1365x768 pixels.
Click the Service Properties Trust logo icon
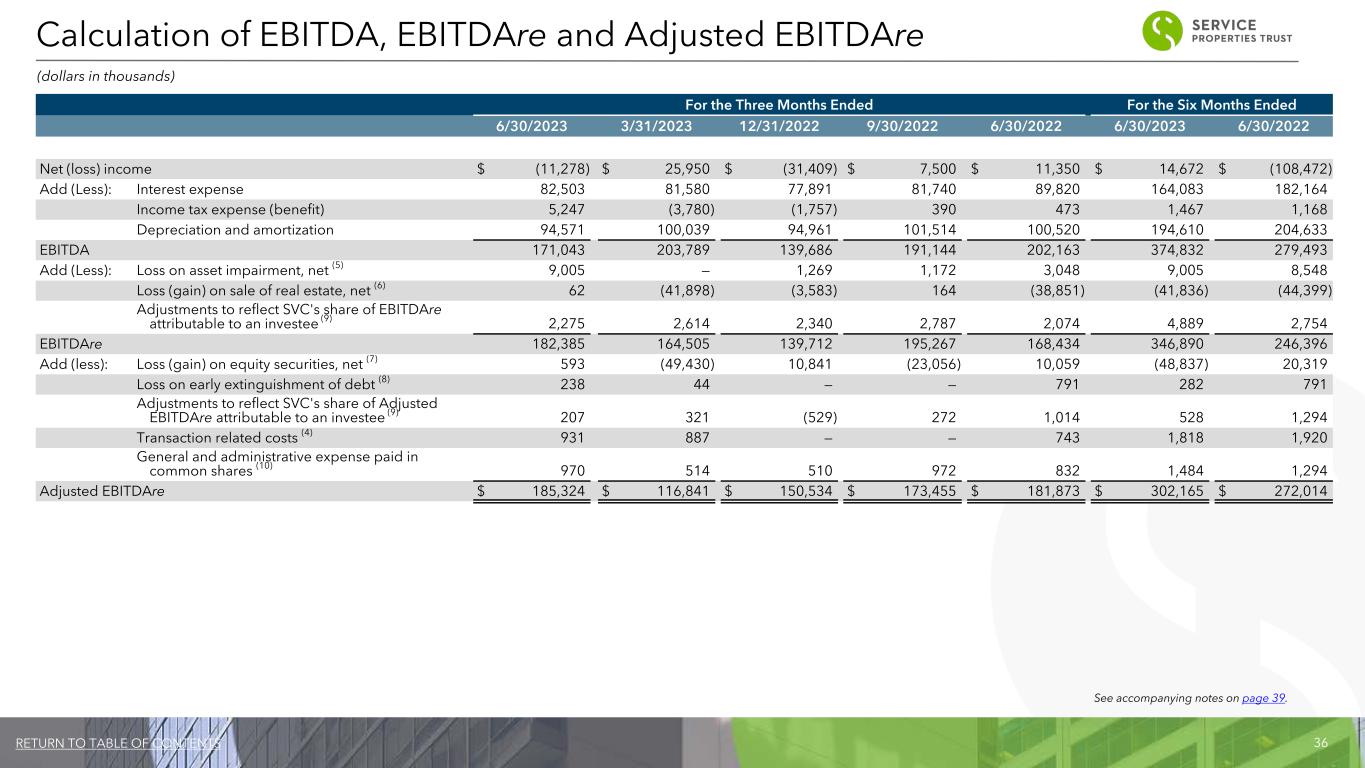[1162, 30]
